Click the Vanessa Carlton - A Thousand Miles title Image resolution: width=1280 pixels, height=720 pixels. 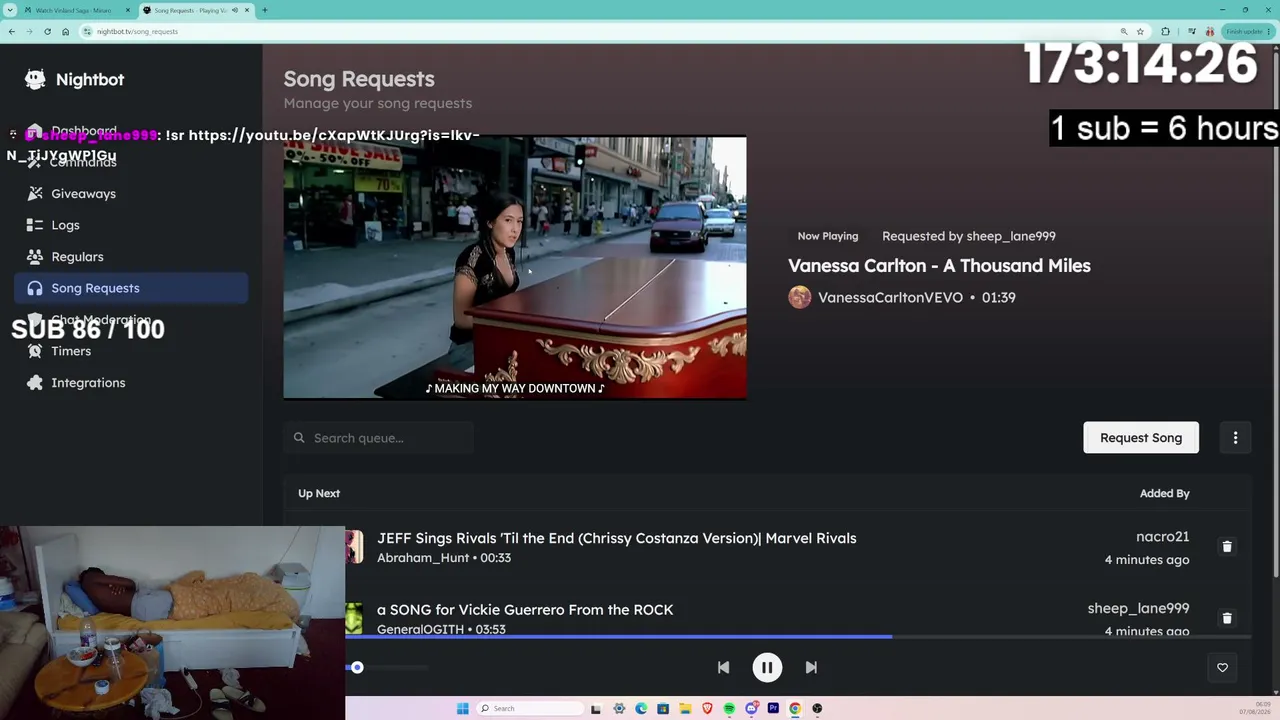tap(939, 266)
